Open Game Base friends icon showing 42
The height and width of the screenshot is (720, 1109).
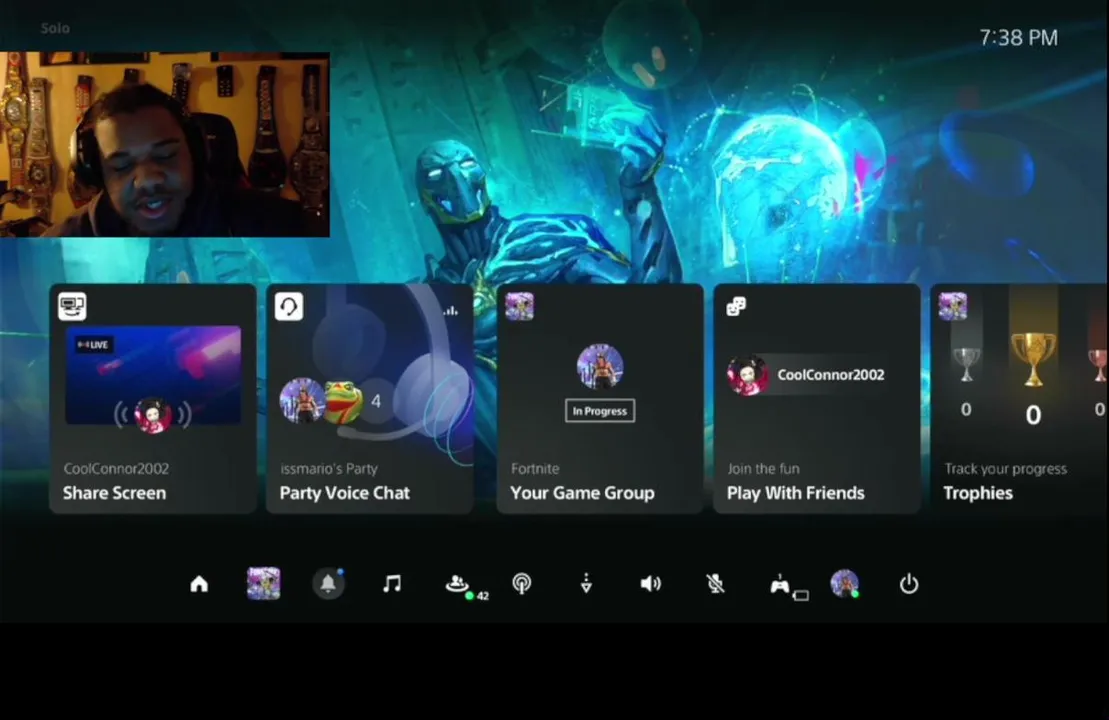tap(467, 586)
